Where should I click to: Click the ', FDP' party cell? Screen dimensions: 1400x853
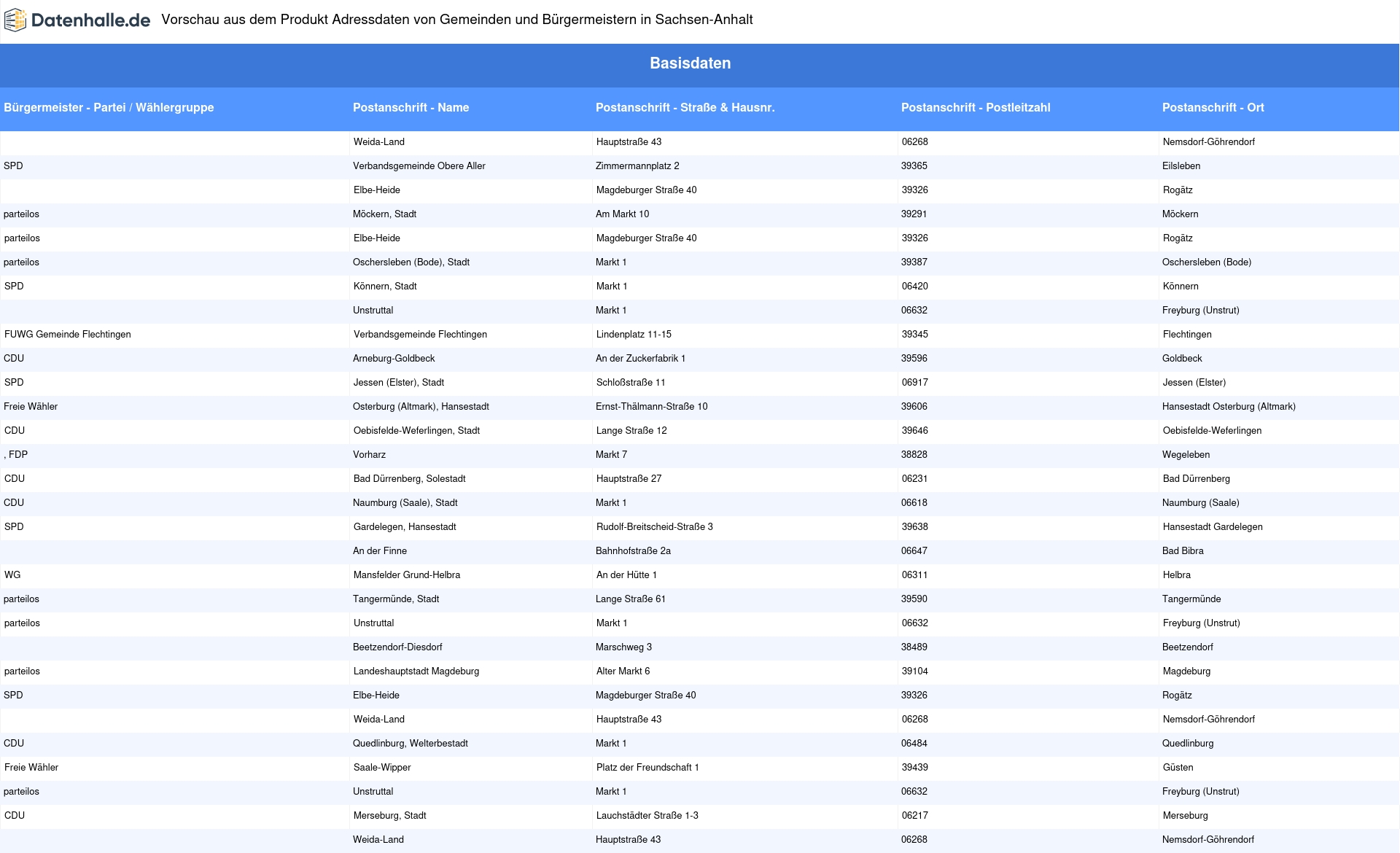[15, 455]
